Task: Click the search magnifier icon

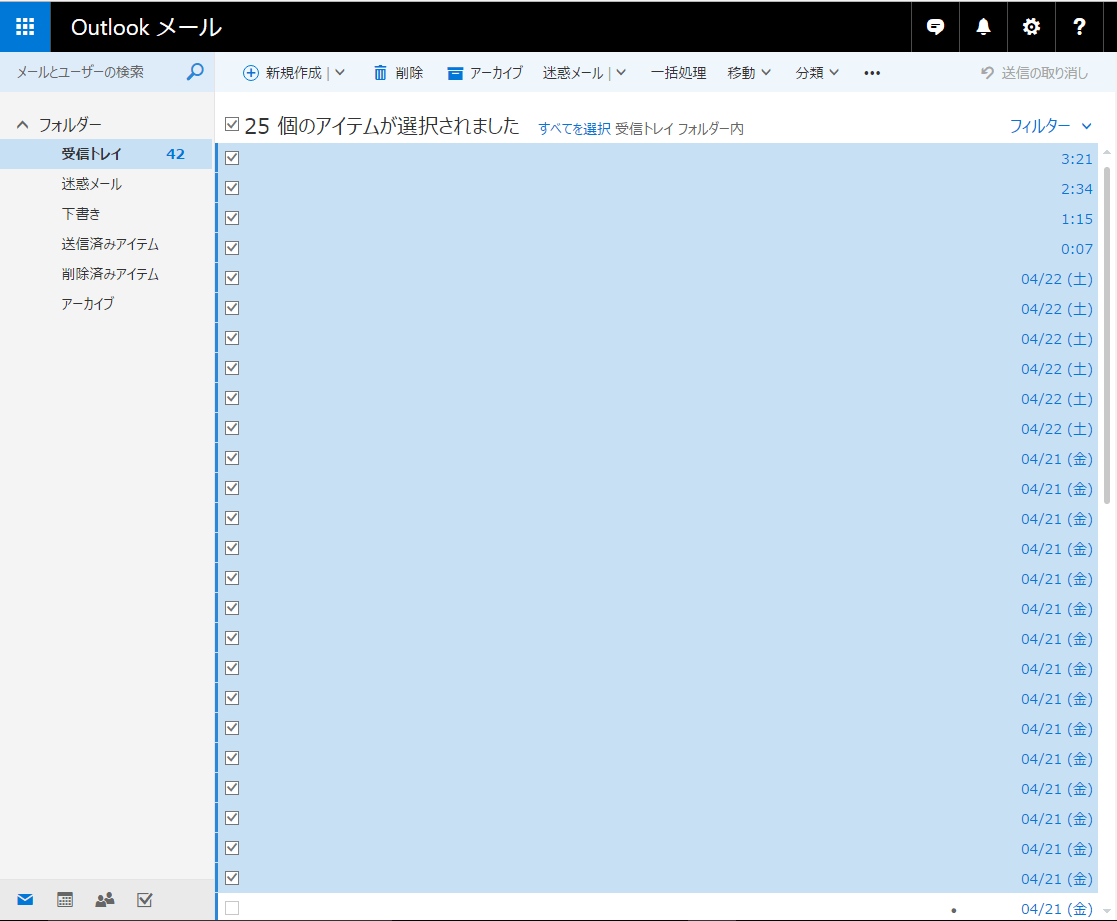Action: click(194, 72)
